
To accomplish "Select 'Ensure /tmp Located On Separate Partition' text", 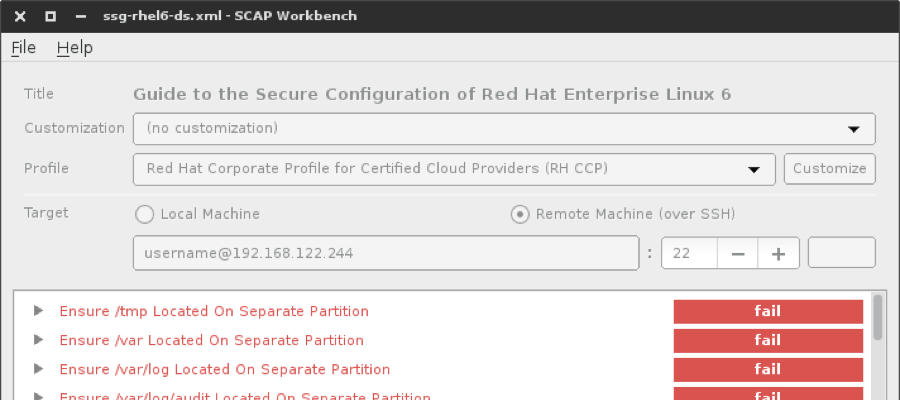I will pos(214,312).
